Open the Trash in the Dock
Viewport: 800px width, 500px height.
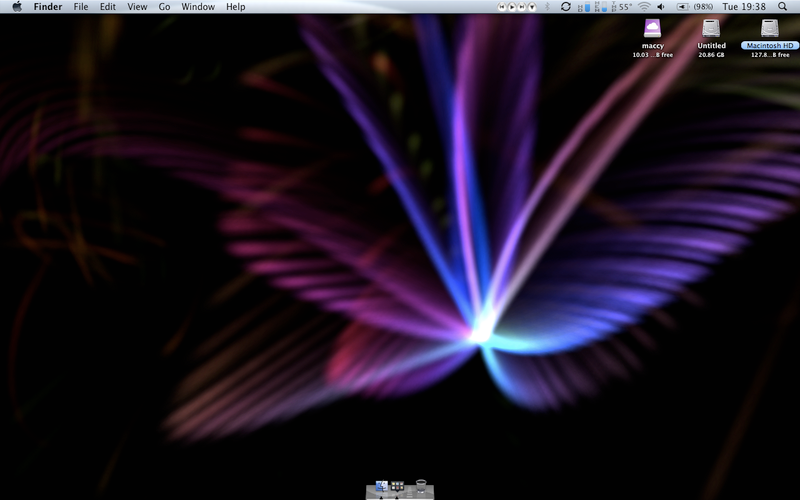(x=421, y=486)
